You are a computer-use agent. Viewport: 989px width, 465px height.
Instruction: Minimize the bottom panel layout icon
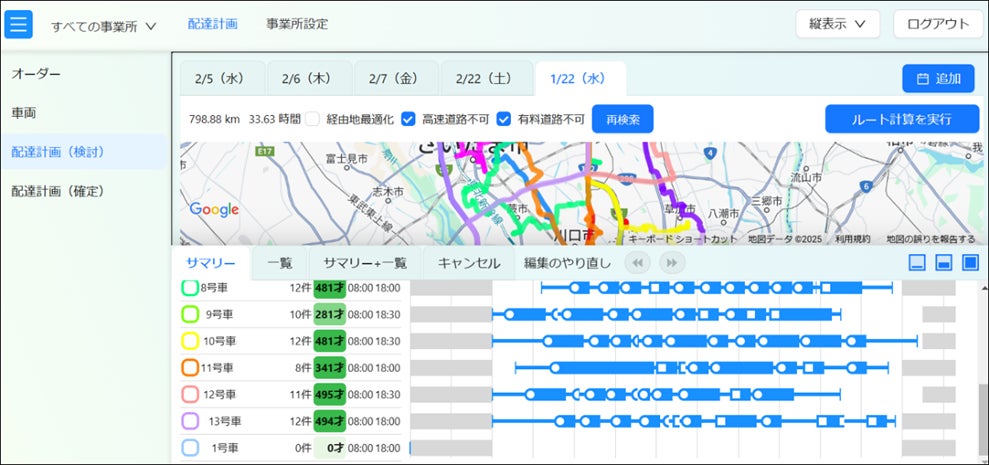click(x=916, y=263)
